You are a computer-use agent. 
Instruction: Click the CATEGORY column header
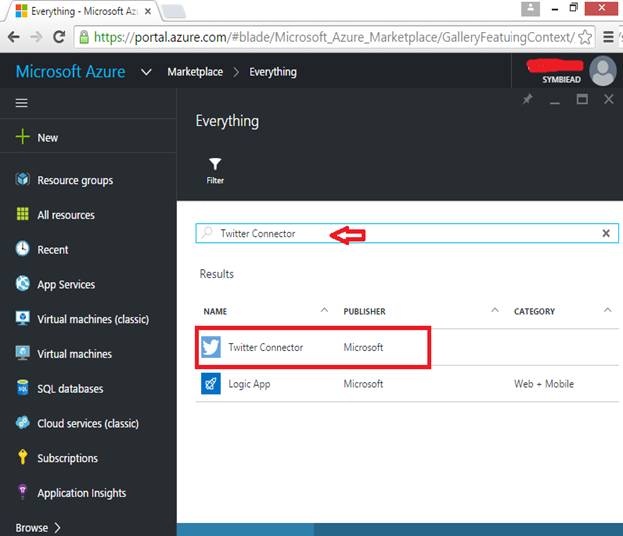point(534,311)
